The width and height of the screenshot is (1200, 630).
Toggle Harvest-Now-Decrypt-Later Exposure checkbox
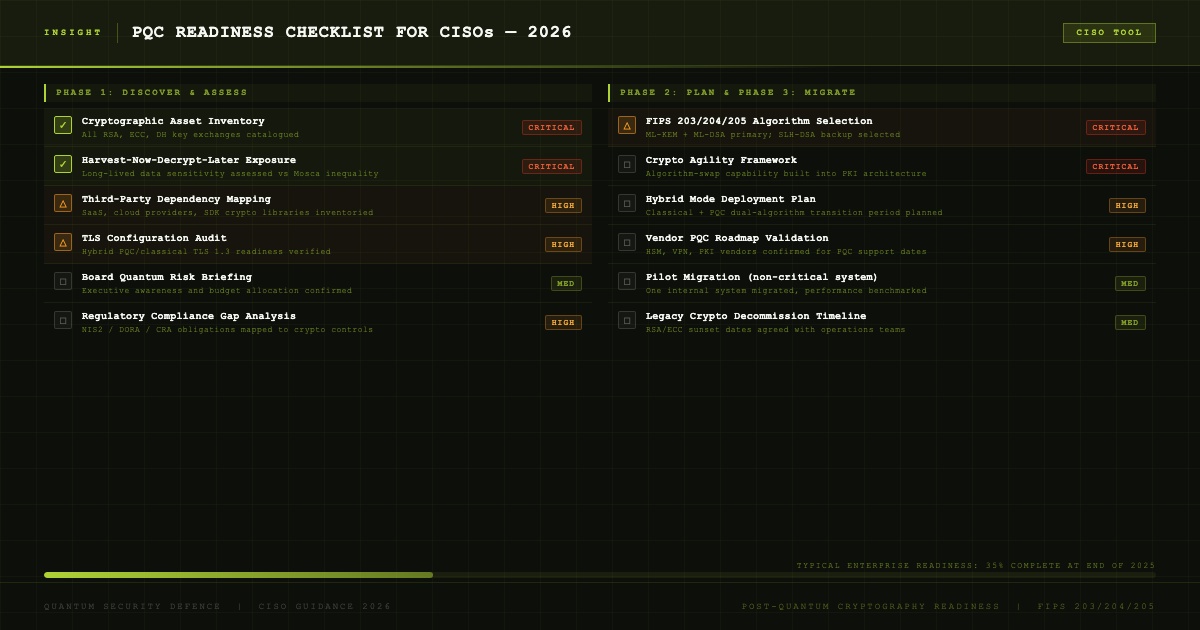(63, 164)
